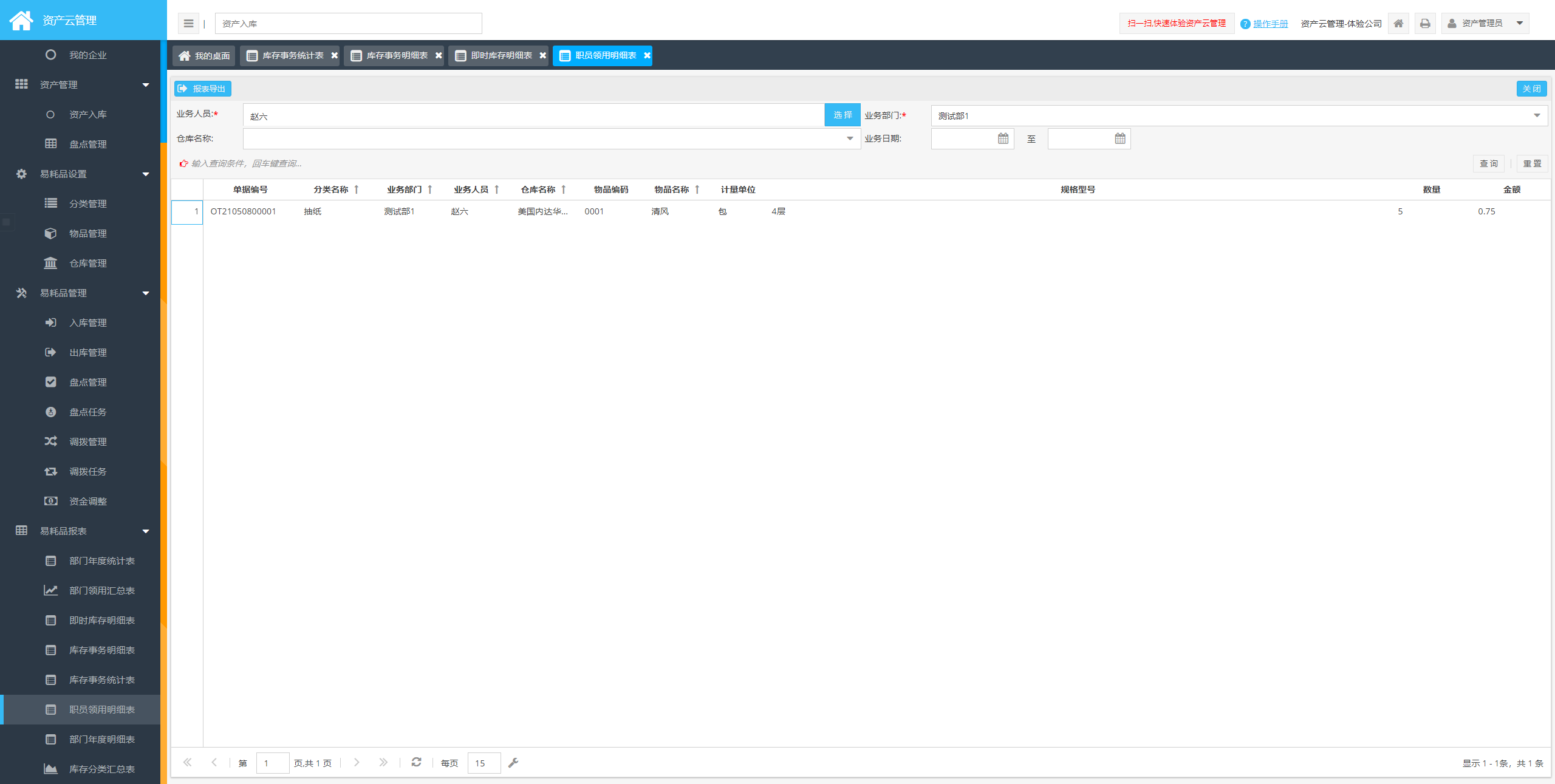Viewport: 1555px width, 784px height.
Task: Open the 业务部门 dropdown
Action: pyautogui.click(x=1239, y=115)
